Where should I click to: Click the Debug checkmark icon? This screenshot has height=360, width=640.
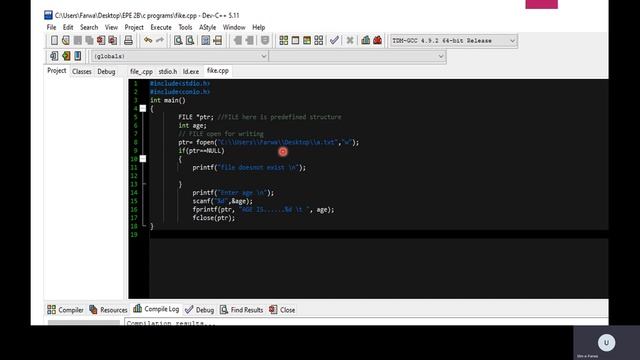coord(334,40)
